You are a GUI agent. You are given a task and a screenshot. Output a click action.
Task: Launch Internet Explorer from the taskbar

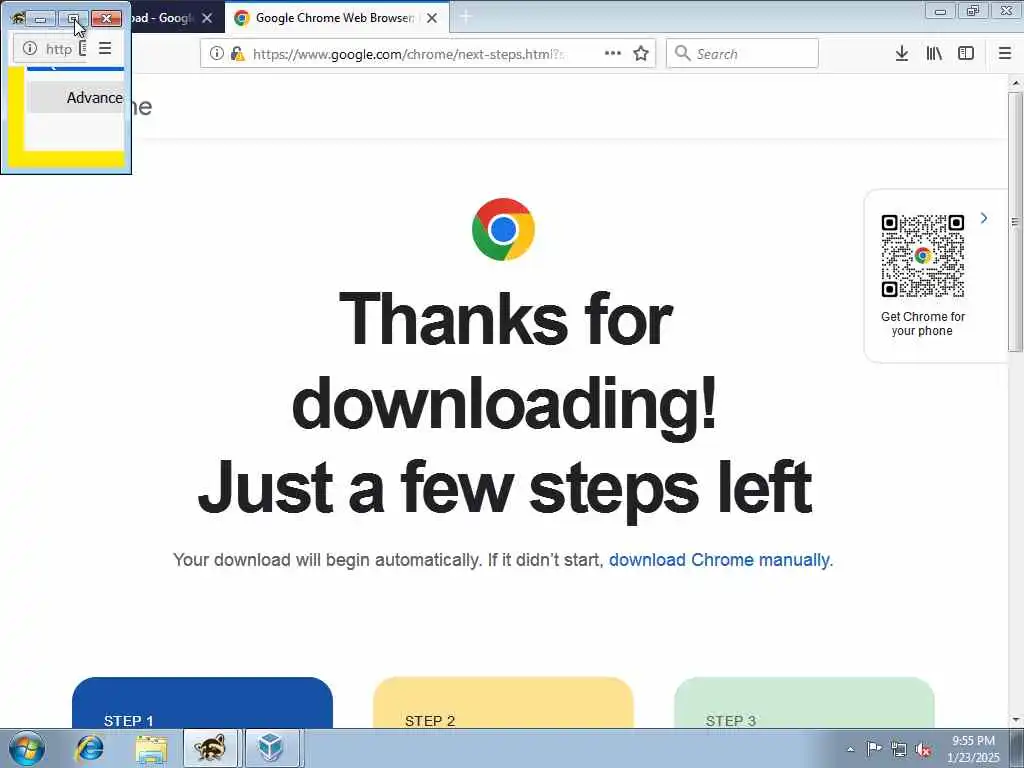pyautogui.click(x=89, y=748)
